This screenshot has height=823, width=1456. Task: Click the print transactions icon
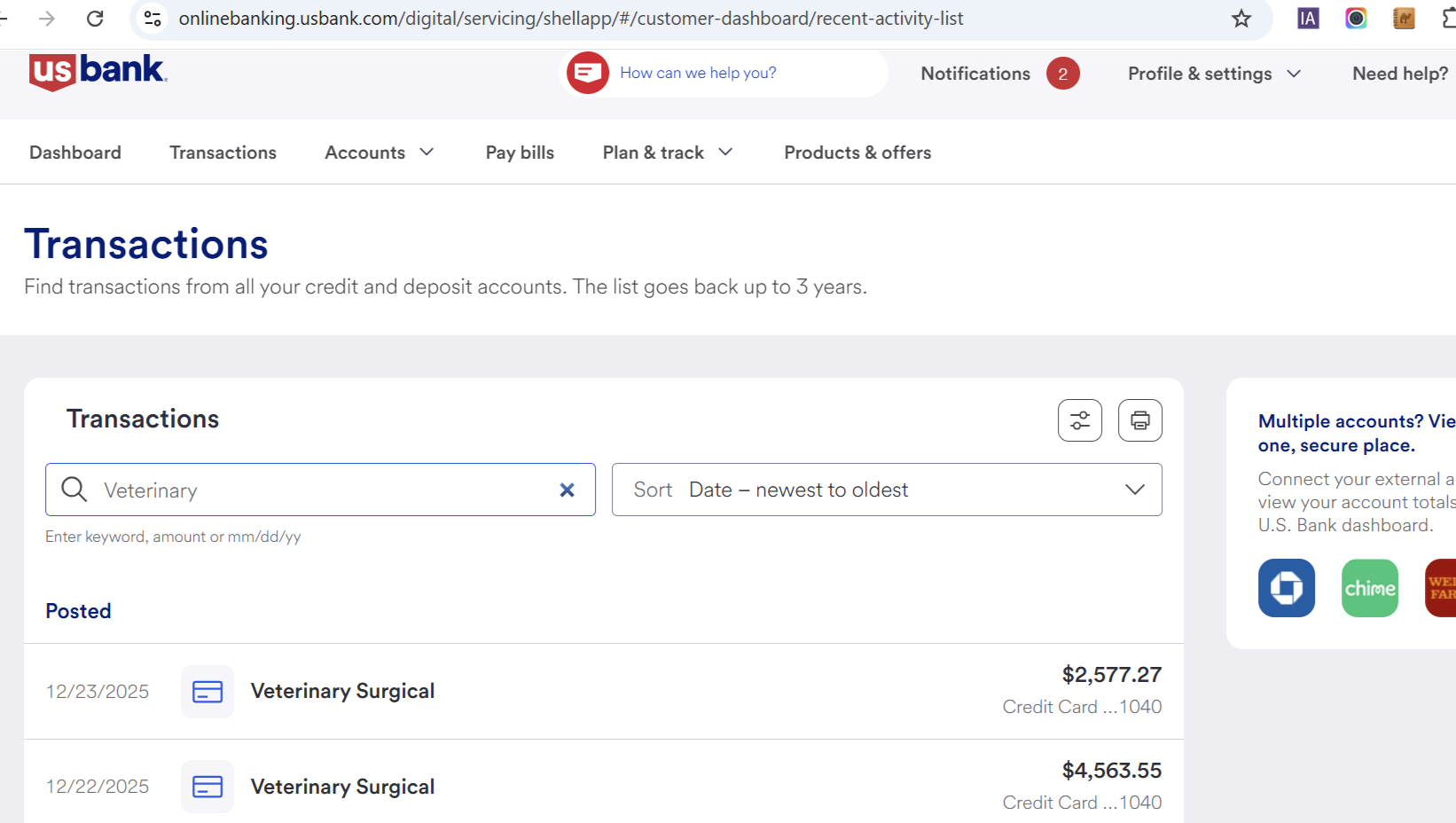click(x=1139, y=420)
